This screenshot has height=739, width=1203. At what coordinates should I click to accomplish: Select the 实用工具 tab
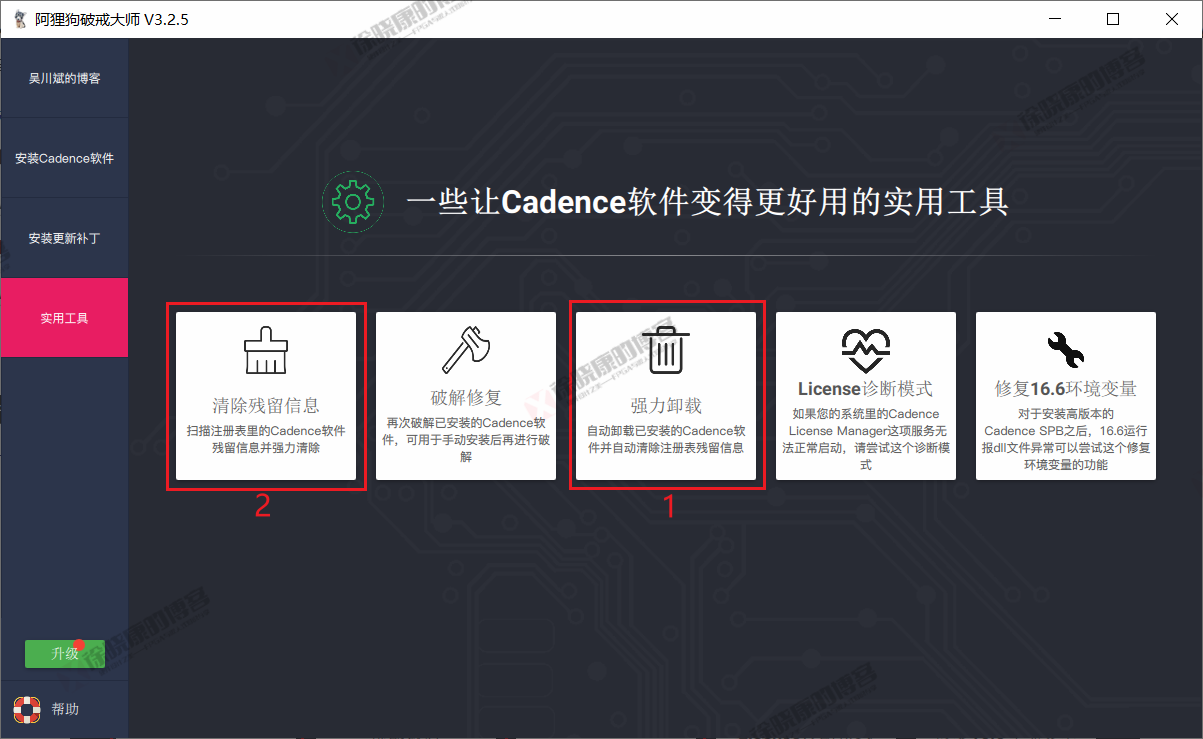click(x=64, y=318)
